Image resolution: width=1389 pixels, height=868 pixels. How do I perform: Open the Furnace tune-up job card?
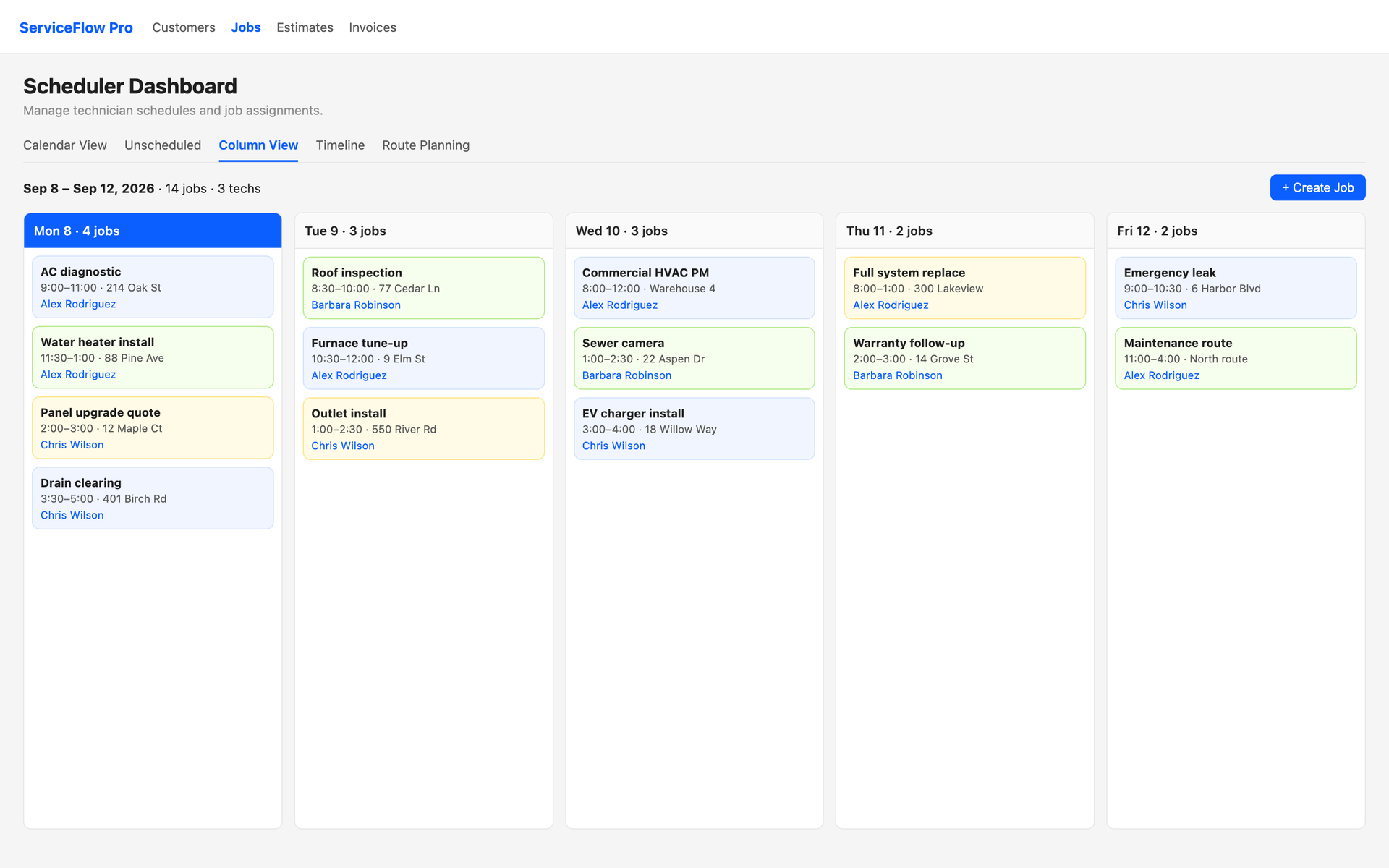tap(424, 358)
